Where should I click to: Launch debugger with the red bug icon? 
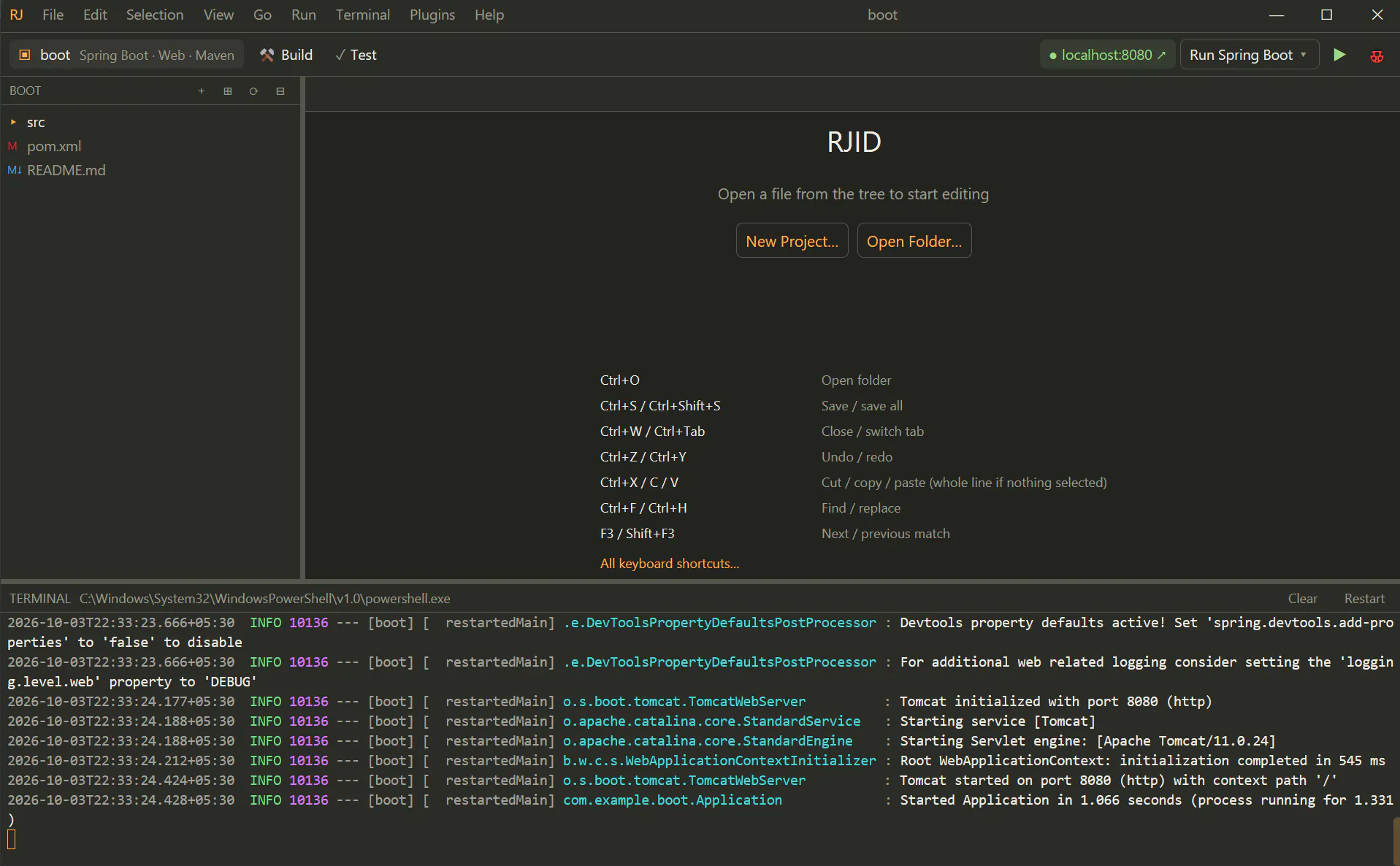click(x=1377, y=55)
